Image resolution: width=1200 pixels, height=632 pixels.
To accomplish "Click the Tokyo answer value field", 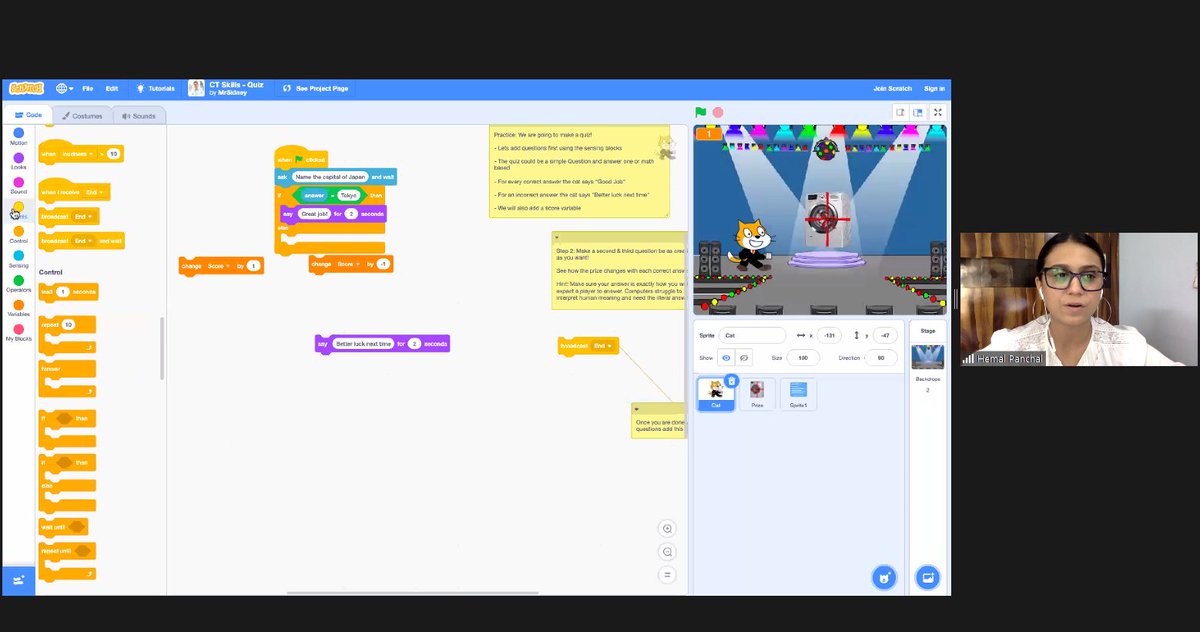I will tap(349, 195).
